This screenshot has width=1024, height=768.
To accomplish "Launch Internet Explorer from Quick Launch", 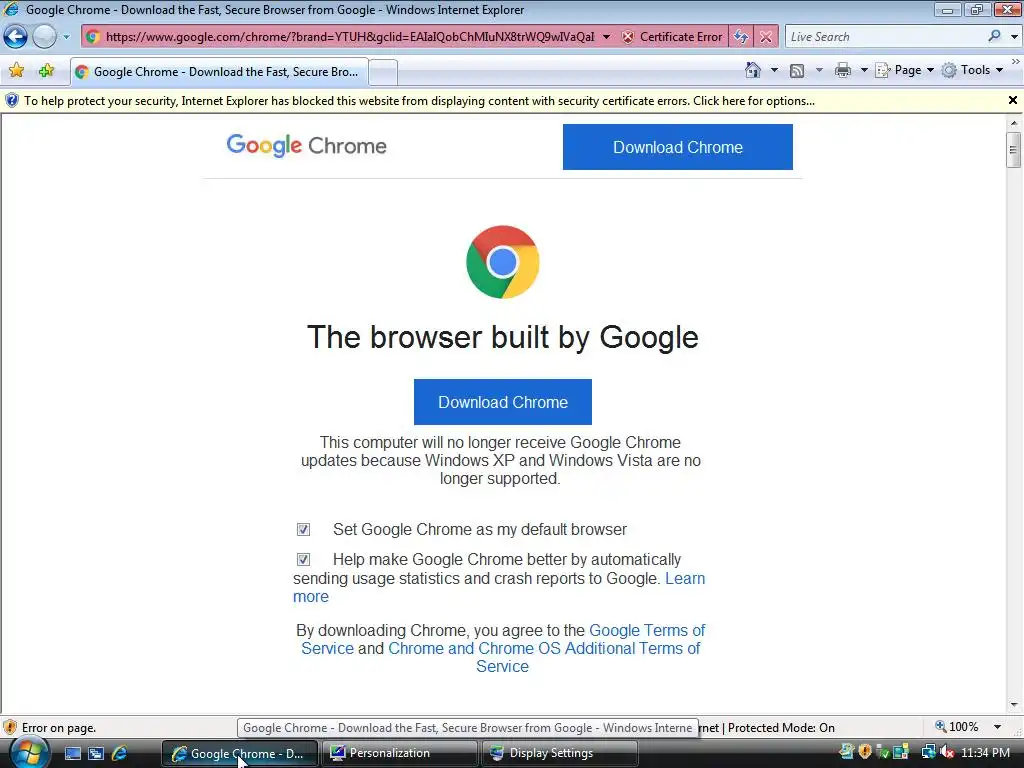I will pos(120,753).
